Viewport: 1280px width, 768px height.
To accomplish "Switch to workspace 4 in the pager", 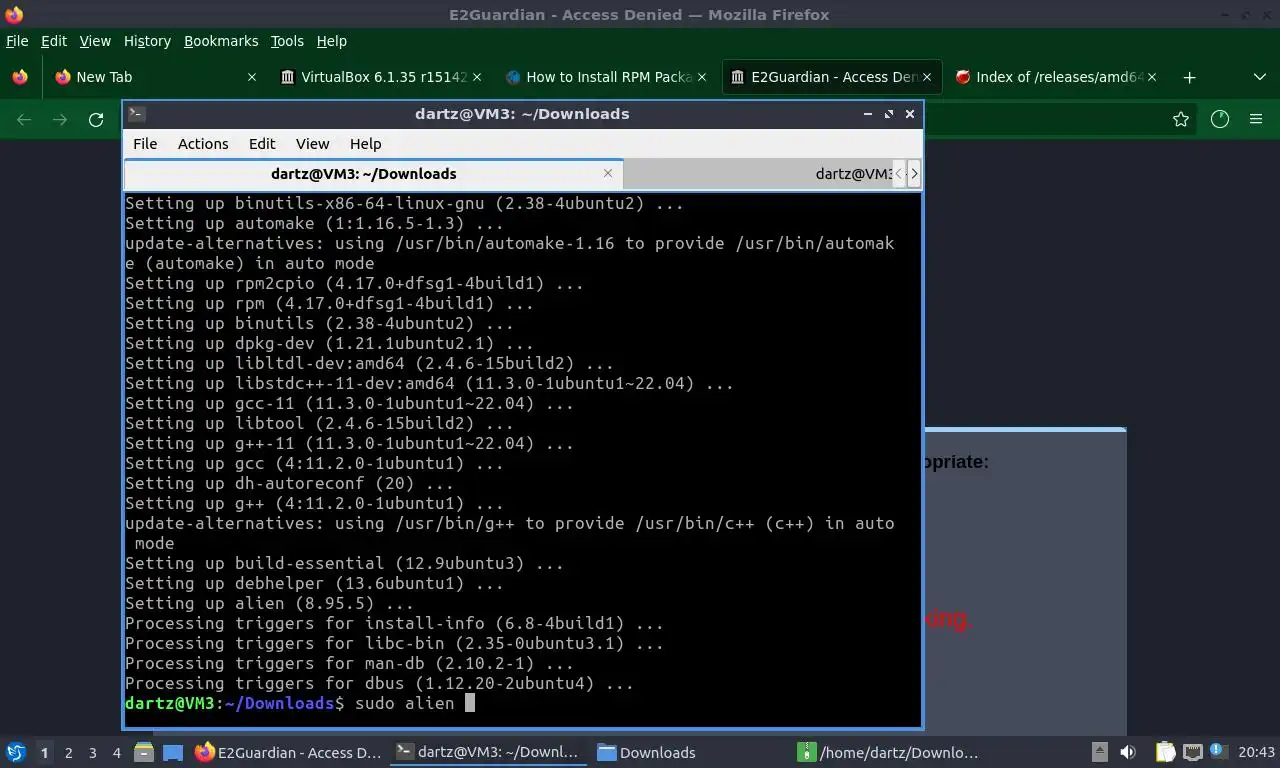I will (x=116, y=752).
